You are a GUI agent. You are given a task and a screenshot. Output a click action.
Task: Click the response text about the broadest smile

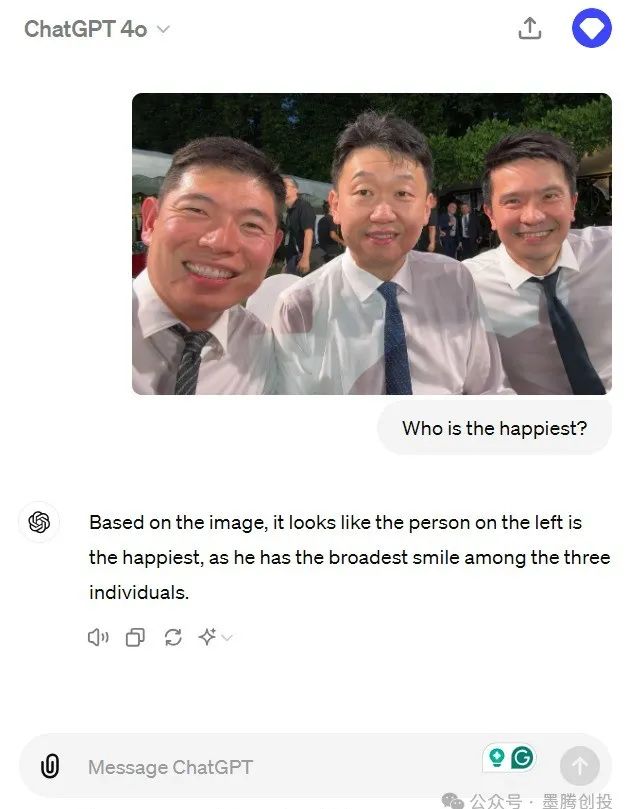349,557
